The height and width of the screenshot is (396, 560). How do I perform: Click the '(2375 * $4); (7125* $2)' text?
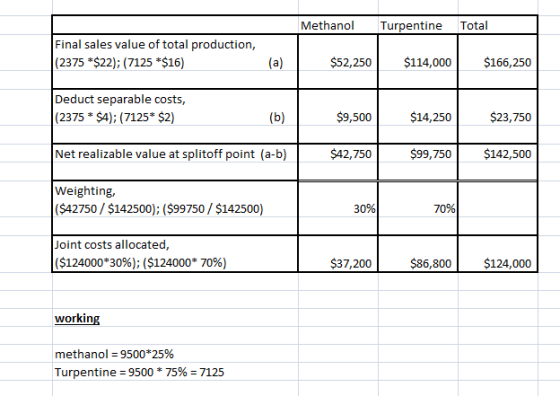tap(114, 117)
